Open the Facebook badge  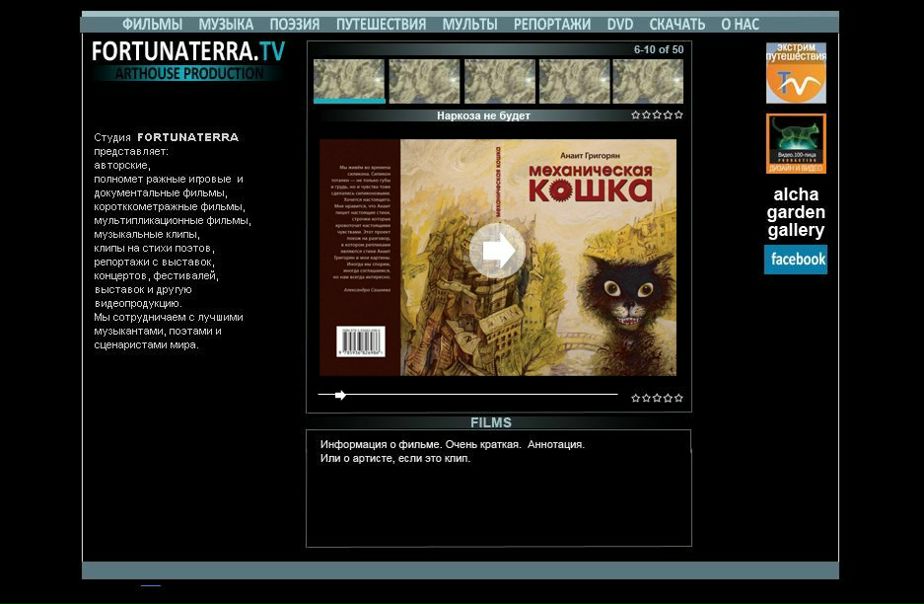point(795,259)
